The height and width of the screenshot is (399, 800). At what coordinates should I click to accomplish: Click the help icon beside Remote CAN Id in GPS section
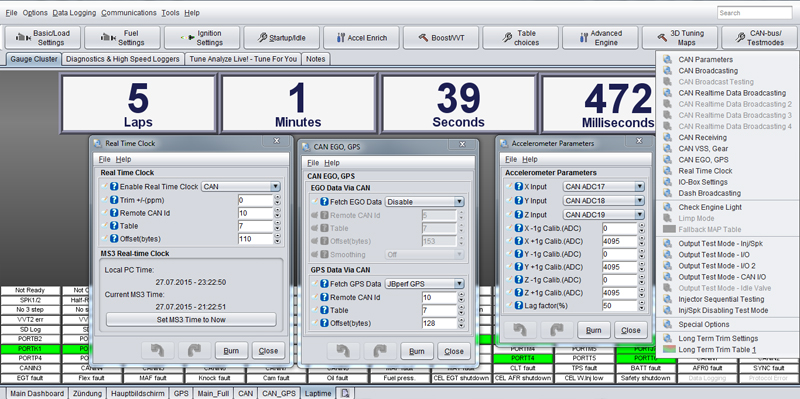click(324, 297)
